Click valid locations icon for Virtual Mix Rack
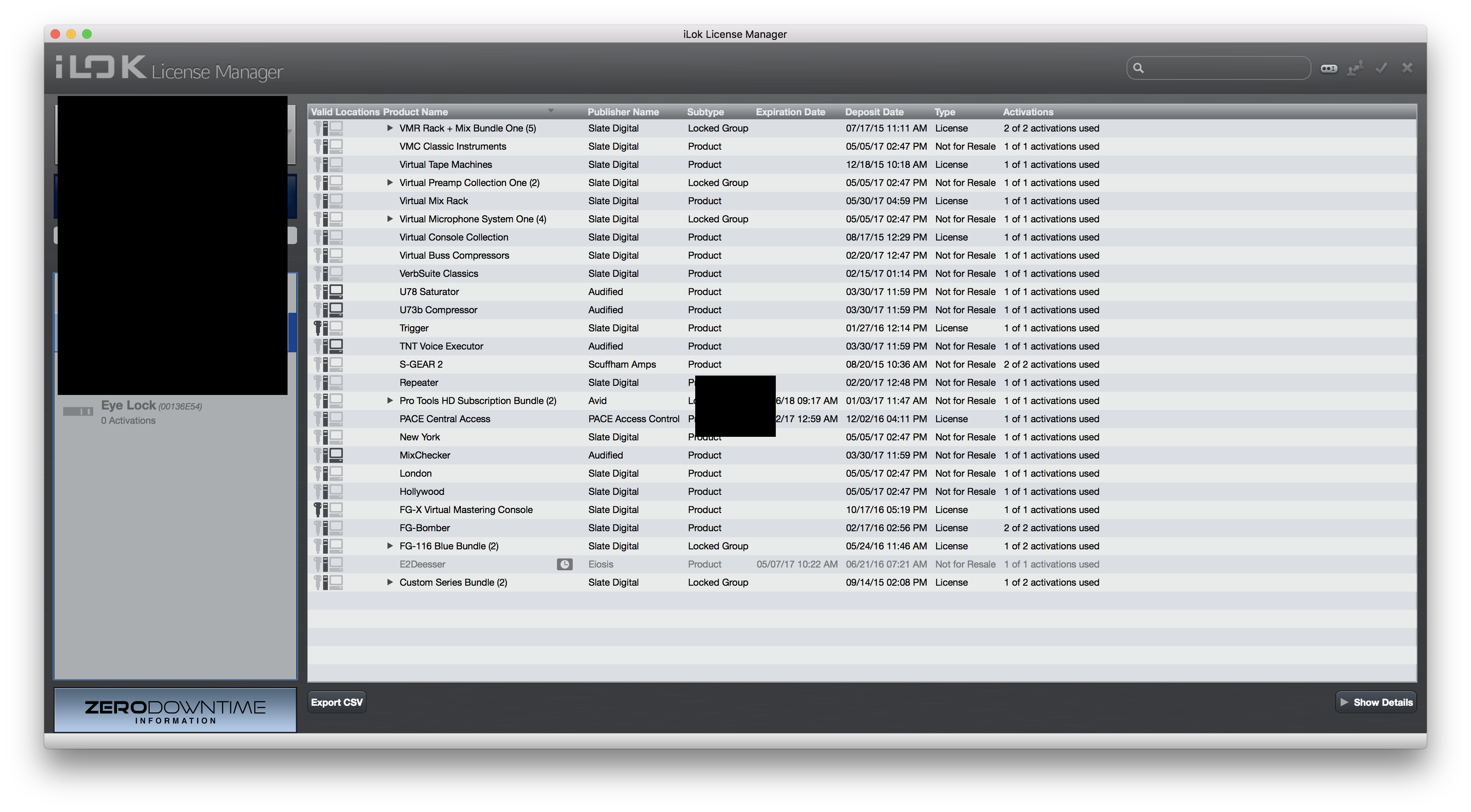Image resolution: width=1471 pixels, height=812 pixels. click(328, 201)
